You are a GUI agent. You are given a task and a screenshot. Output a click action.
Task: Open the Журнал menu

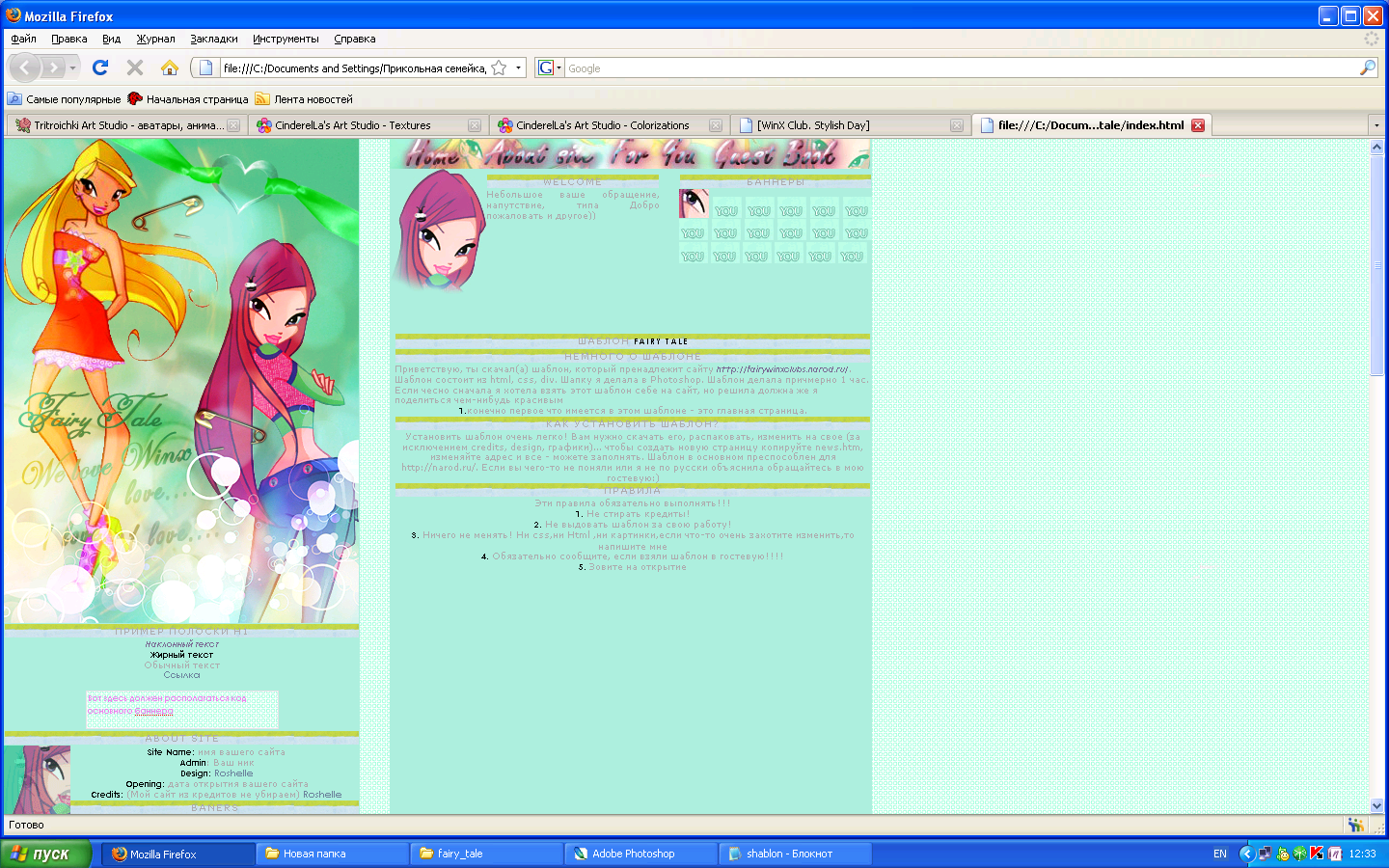click(155, 39)
